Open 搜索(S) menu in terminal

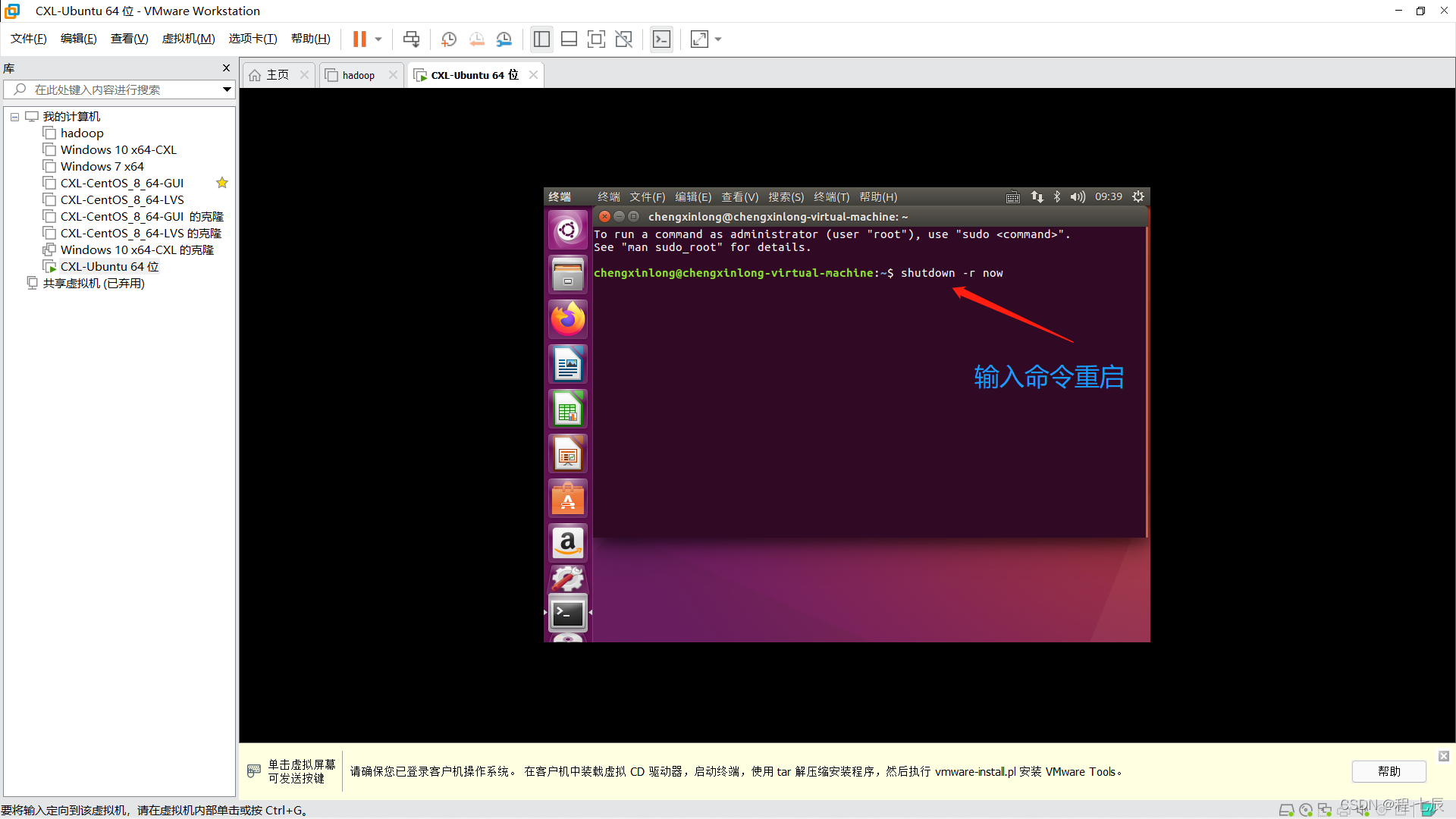(x=786, y=197)
